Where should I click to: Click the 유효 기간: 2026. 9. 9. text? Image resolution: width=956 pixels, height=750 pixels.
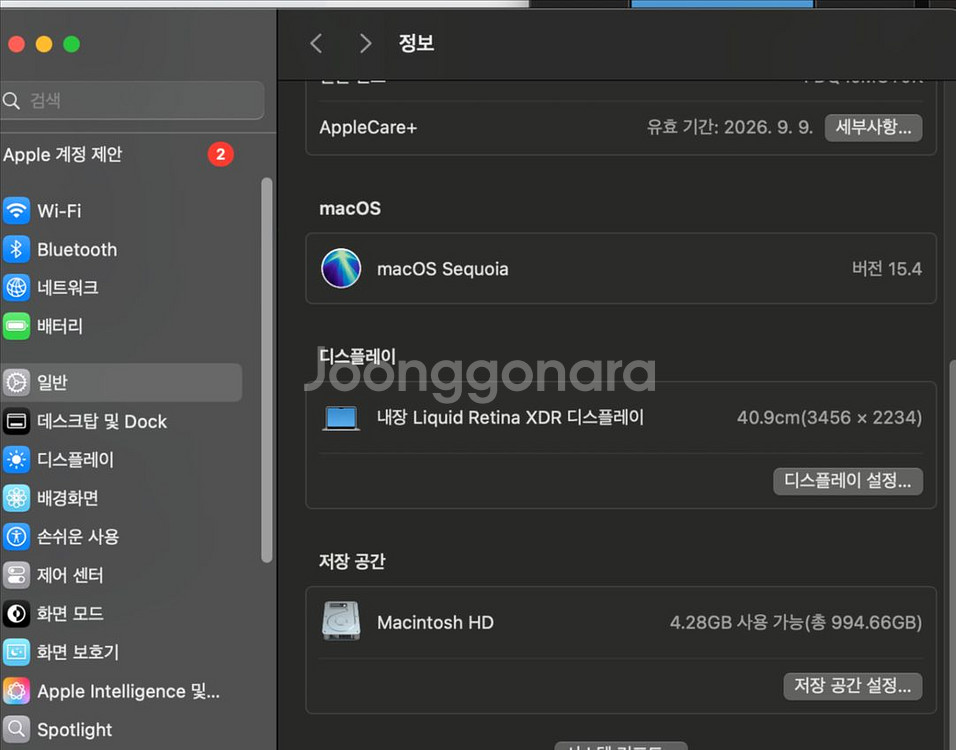click(x=729, y=127)
